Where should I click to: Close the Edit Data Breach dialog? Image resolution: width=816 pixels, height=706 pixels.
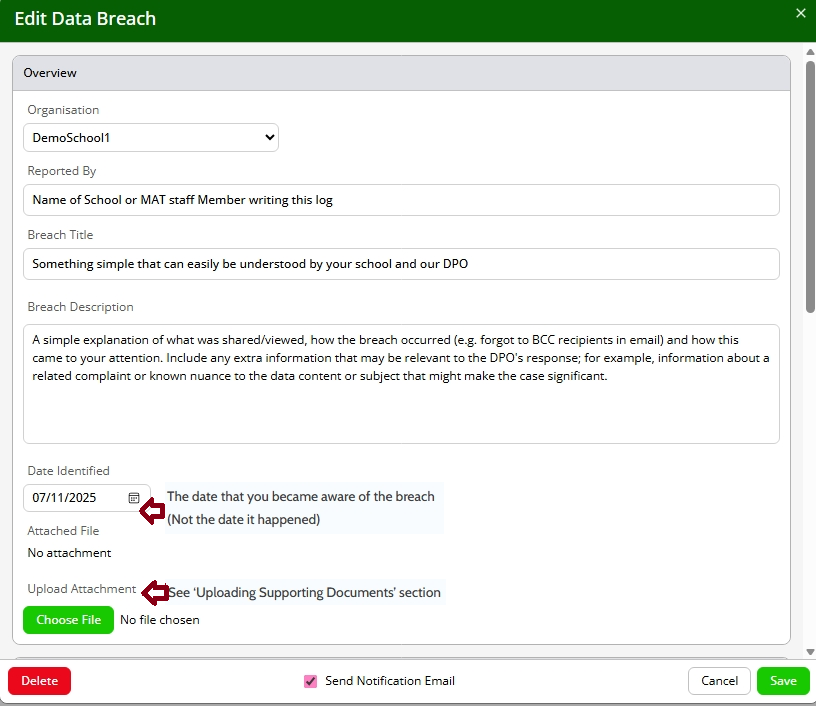(x=800, y=13)
